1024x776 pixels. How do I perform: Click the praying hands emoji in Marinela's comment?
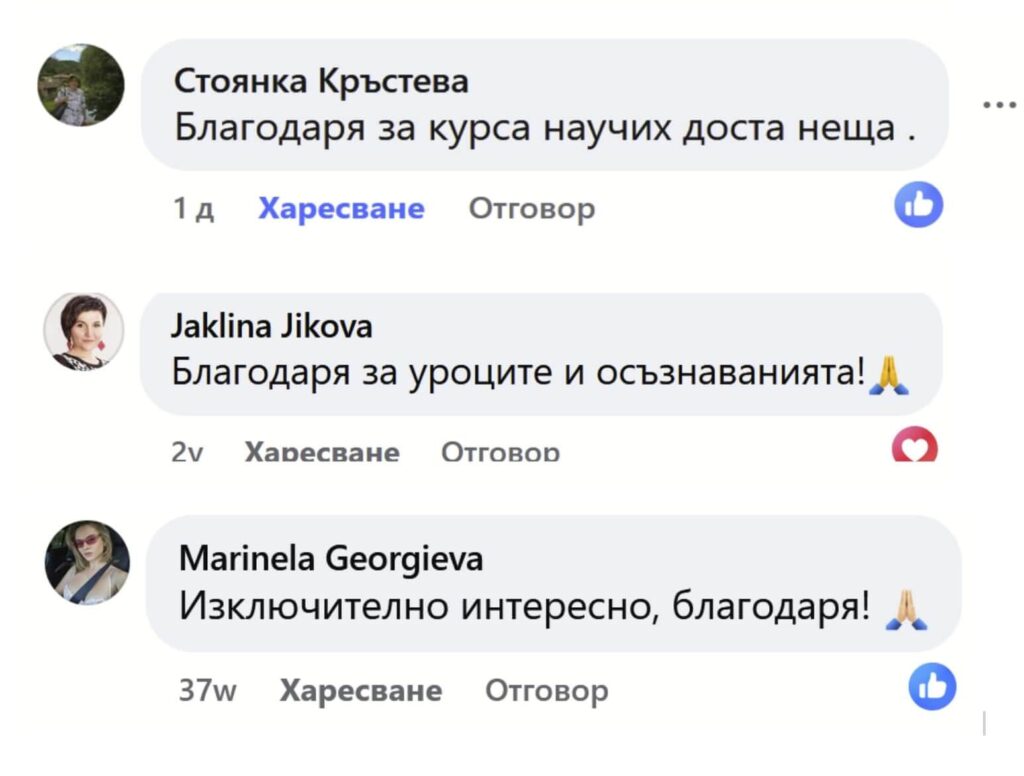coord(907,608)
